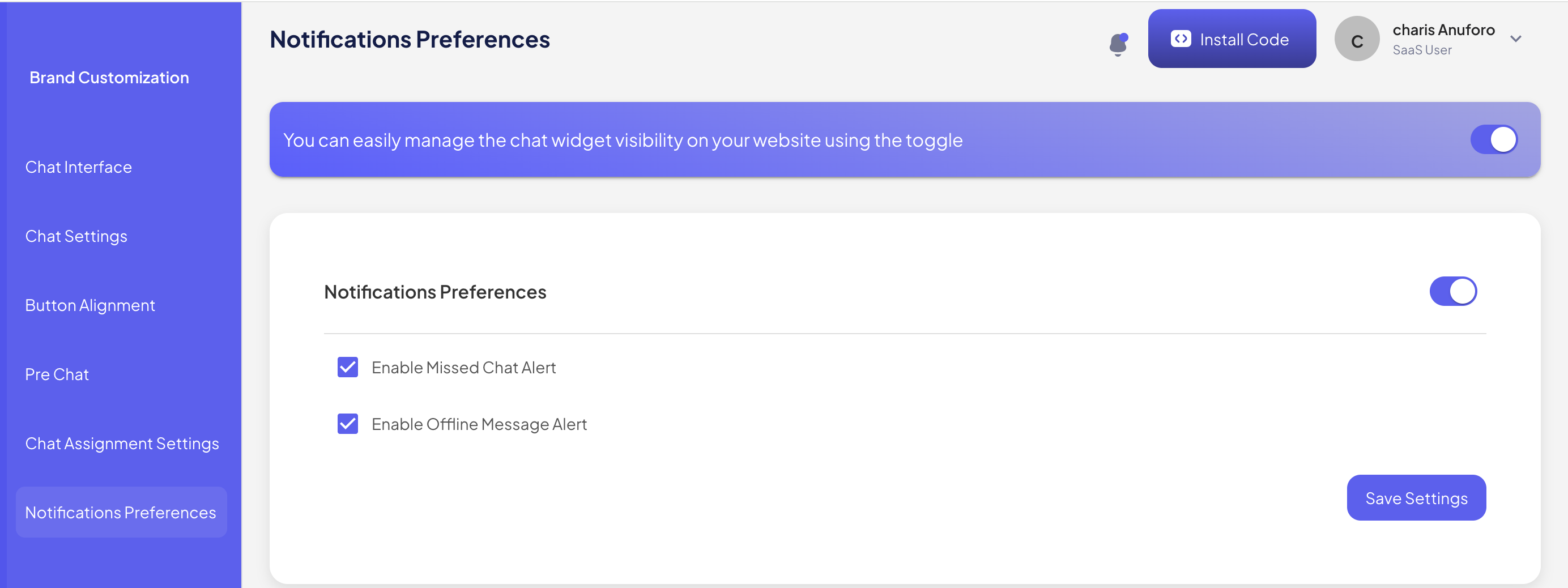Click the "Enable Offline Message Alert" label text
Viewport: 1568px width, 588px height.
pyautogui.click(x=479, y=424)
